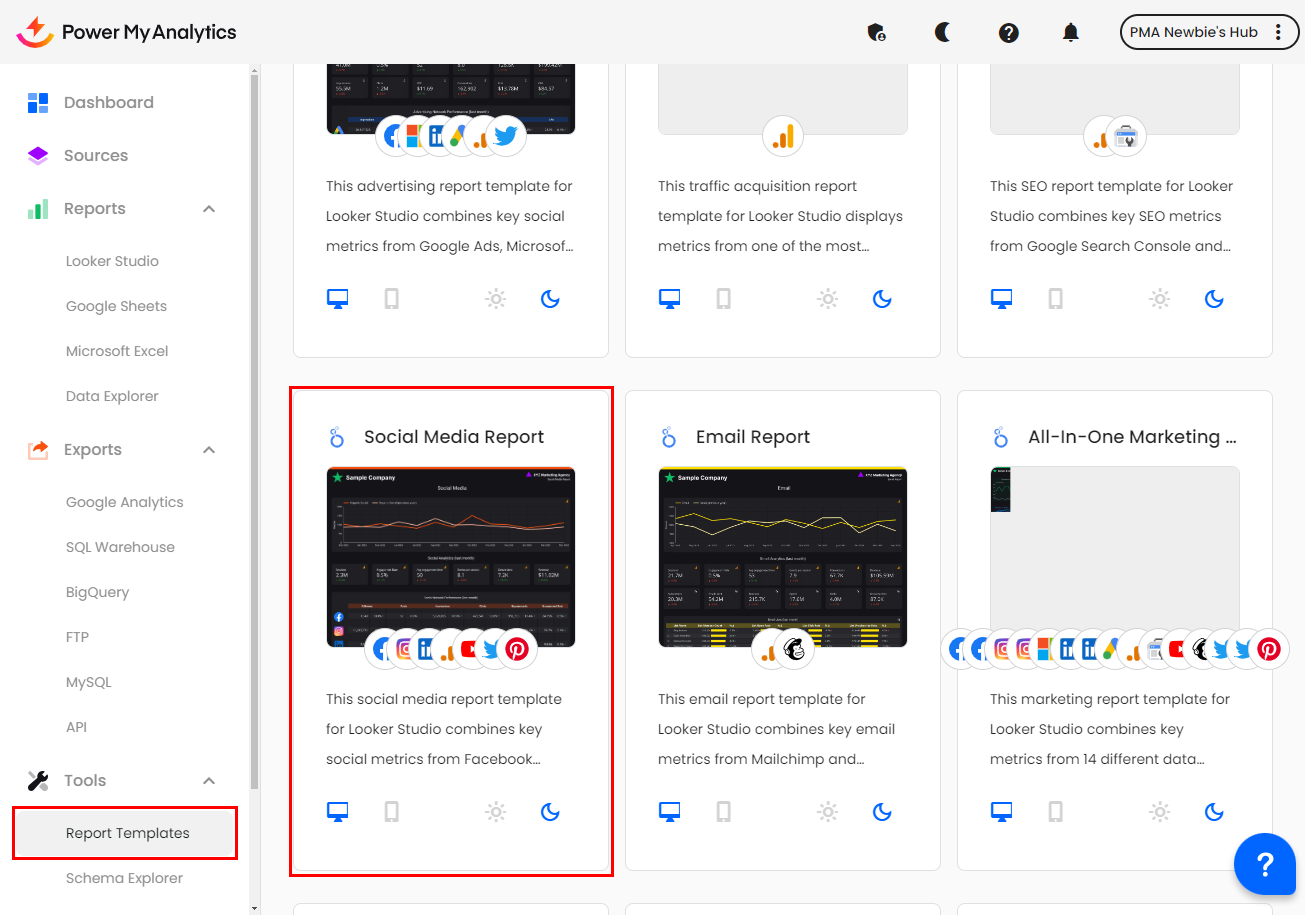Open the Schema Explorer tool link
Image resolution: width=1305 pixels, height=915 pixels.
(124, 878)
